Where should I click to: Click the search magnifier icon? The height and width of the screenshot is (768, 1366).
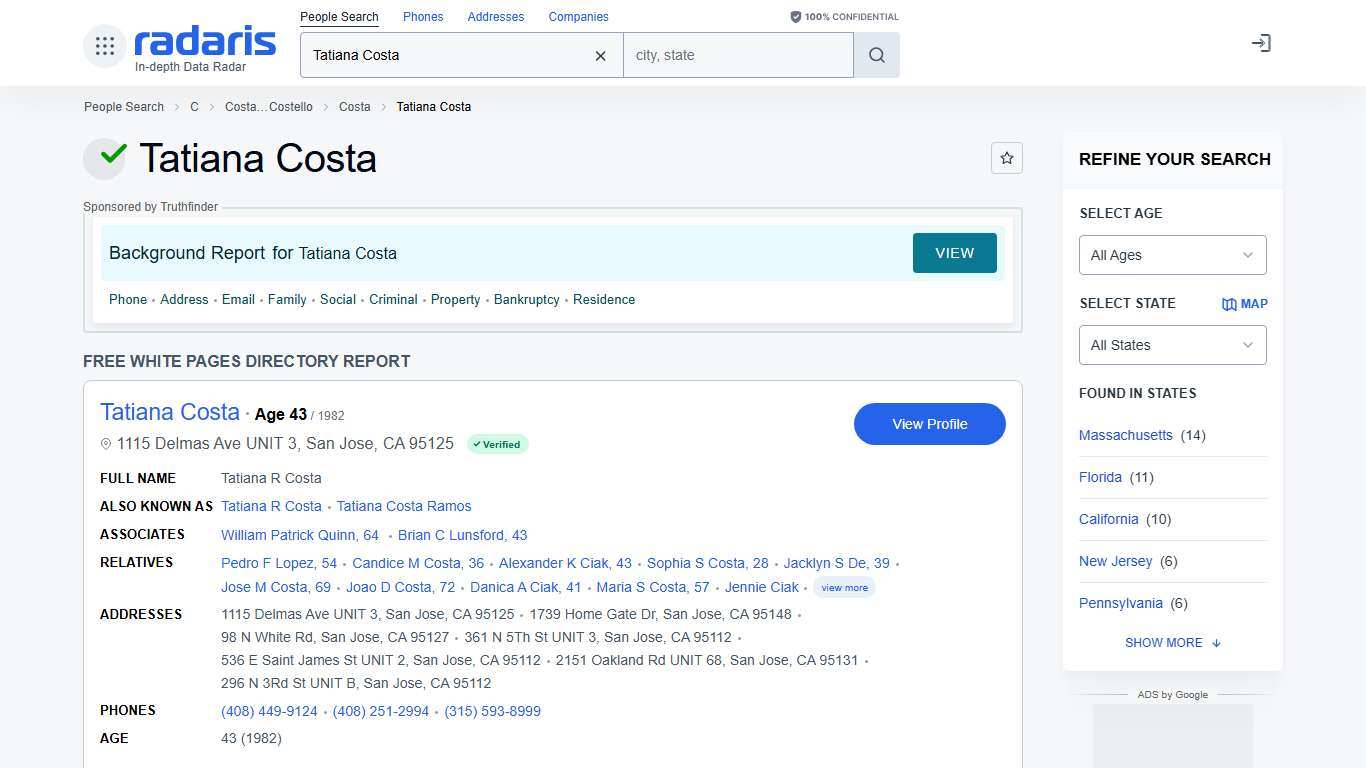coord(876,55)
